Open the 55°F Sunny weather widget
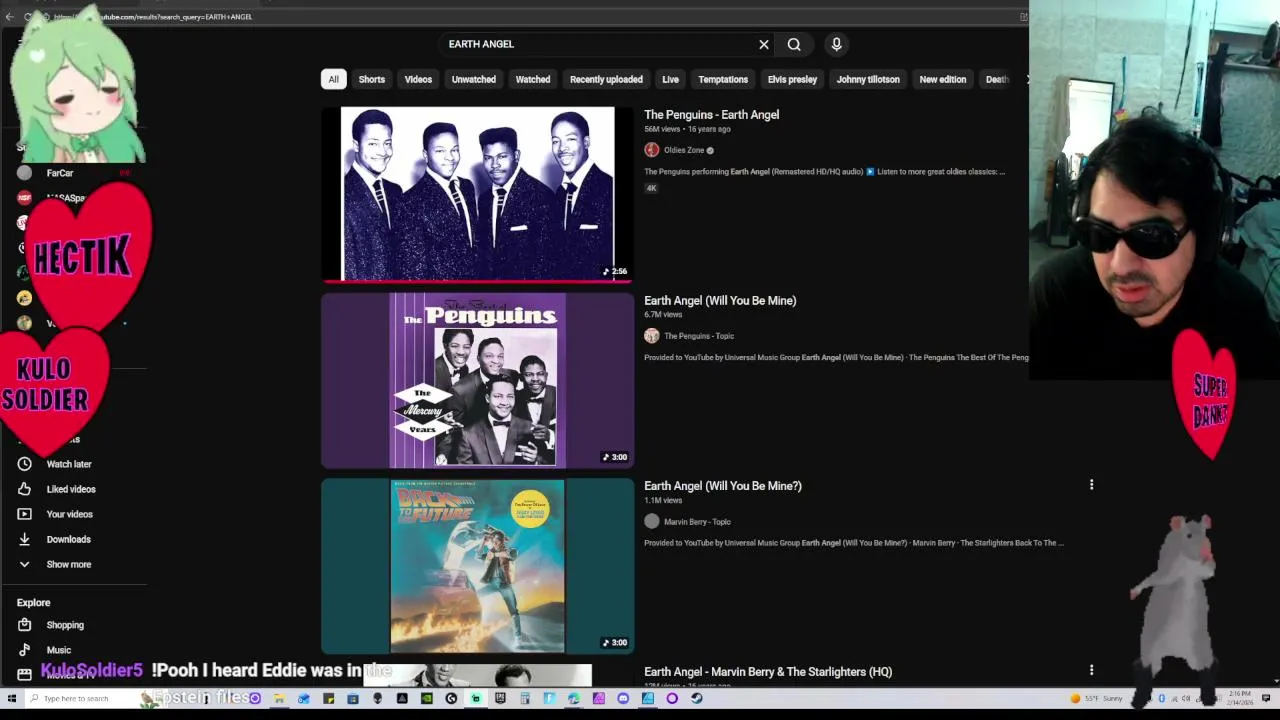The height and width of the screenshot is (720, 1280). click(x=1097, y=698)
